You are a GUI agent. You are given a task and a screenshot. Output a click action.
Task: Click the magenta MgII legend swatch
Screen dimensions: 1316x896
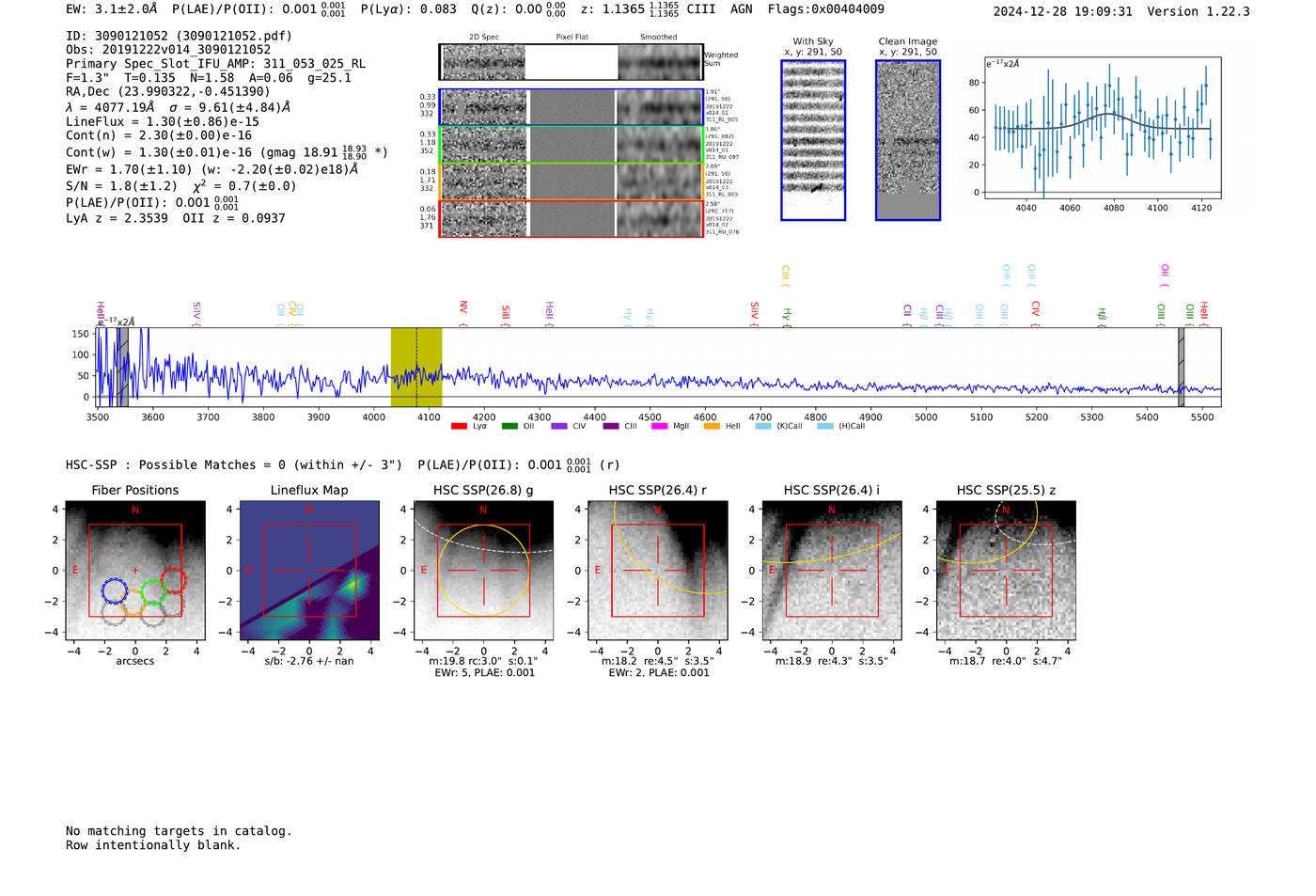point(660,427)
